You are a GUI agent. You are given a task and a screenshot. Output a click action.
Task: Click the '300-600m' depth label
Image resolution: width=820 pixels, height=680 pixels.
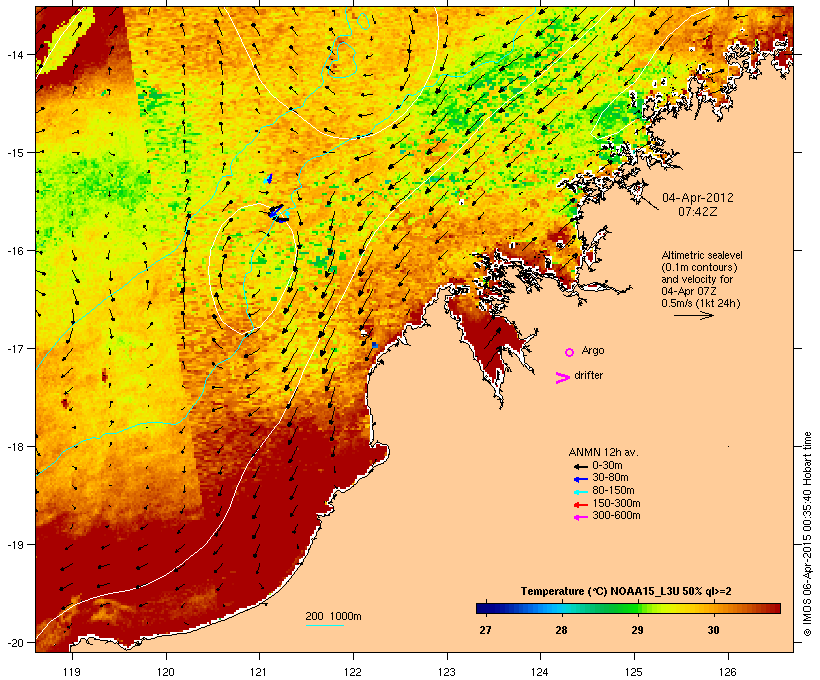point(616,516)
